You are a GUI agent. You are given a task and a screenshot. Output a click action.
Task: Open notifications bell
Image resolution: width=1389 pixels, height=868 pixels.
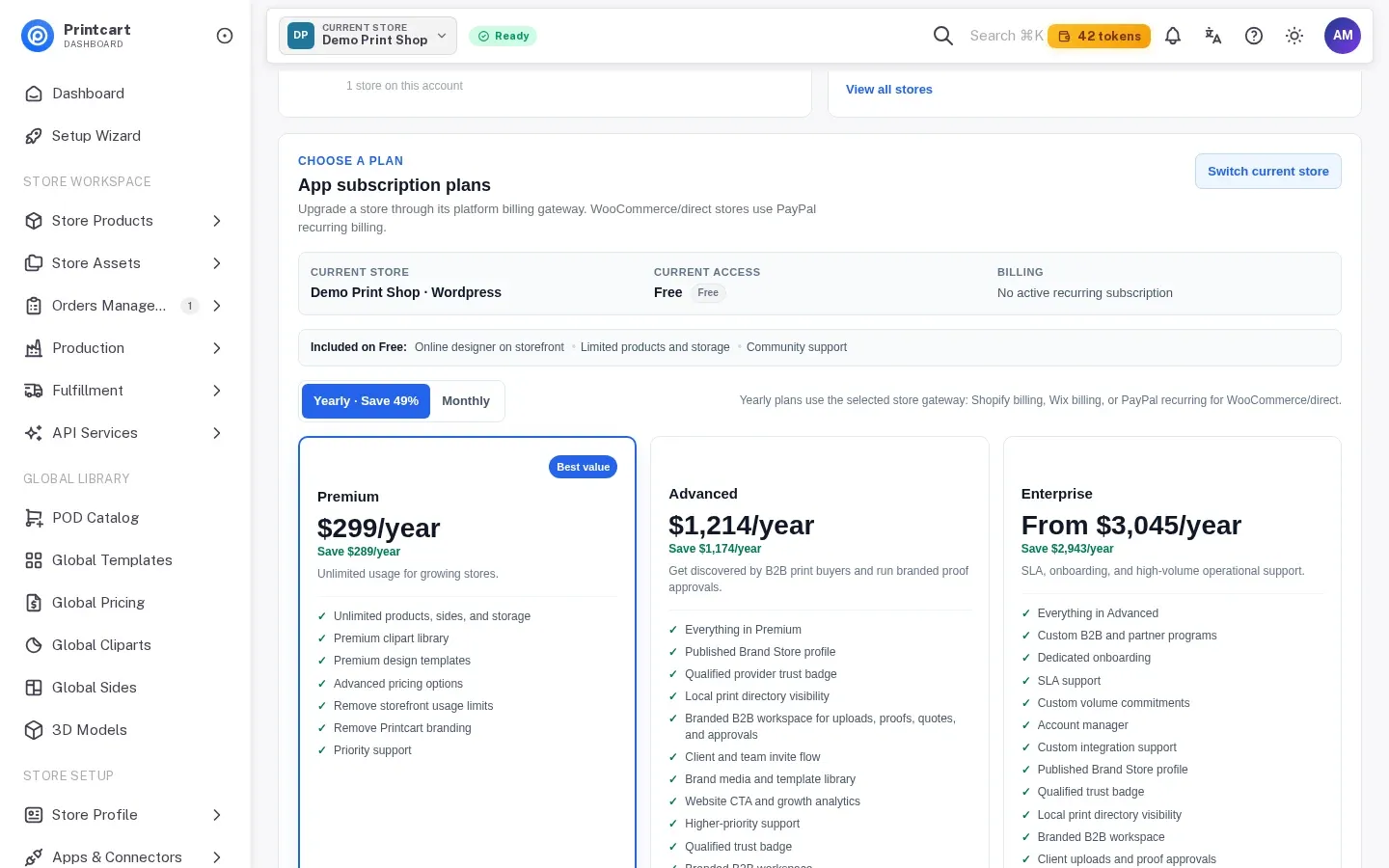[x=1173, y=36]
